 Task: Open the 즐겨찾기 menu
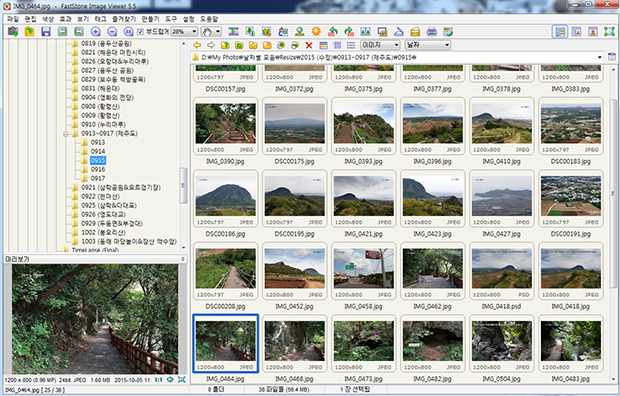(124, 19)
